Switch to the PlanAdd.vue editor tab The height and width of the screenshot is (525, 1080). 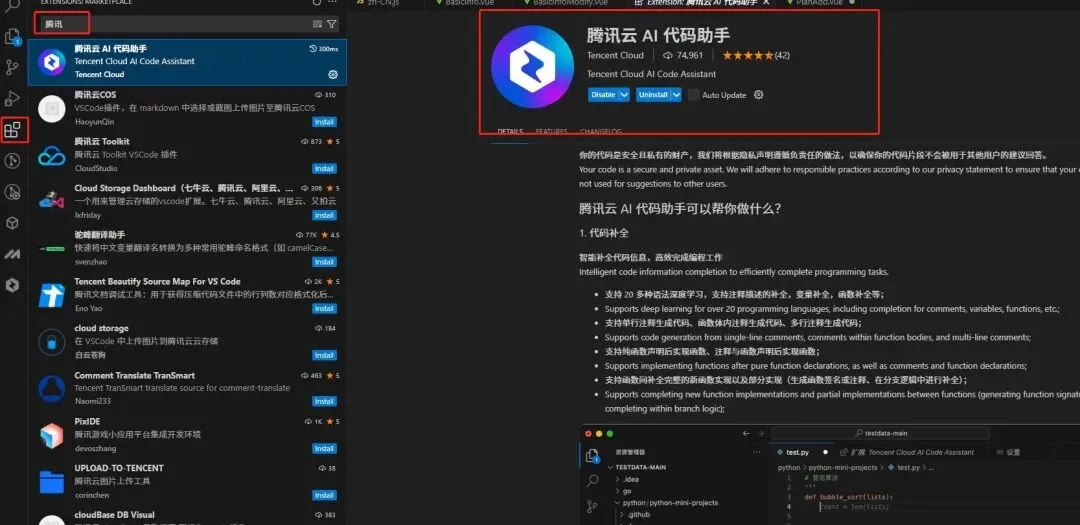click(x=818, y=3)
